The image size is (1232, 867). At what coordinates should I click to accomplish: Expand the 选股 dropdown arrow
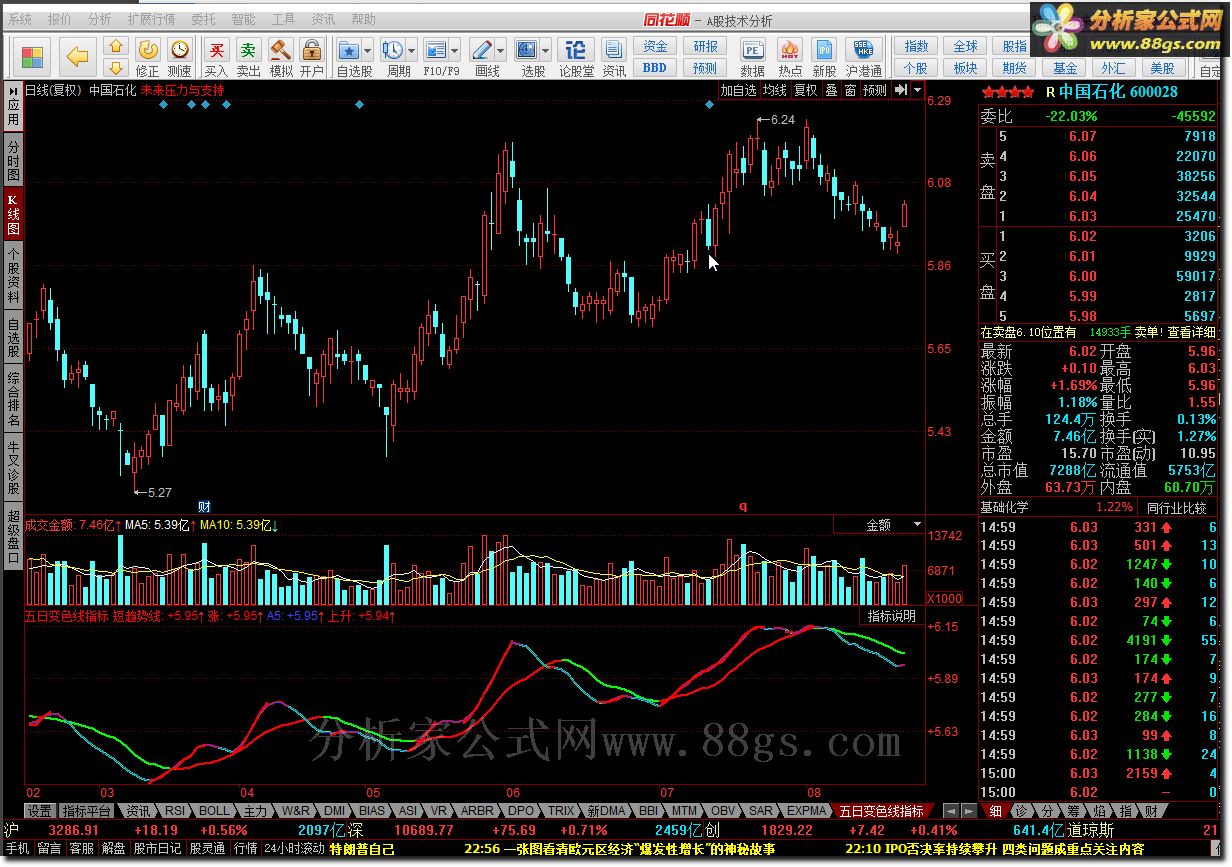point(546,50)
